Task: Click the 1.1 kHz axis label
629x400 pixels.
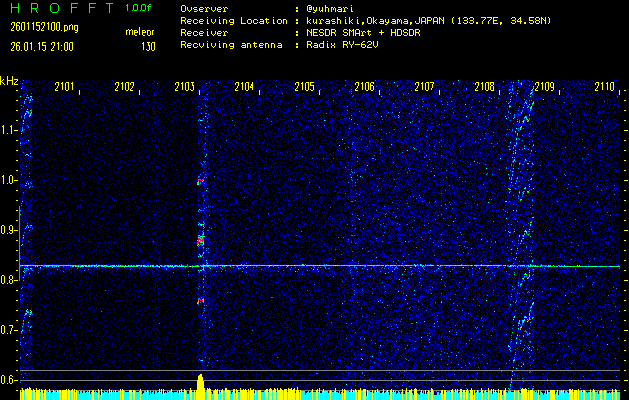Action: pos(7,130)
